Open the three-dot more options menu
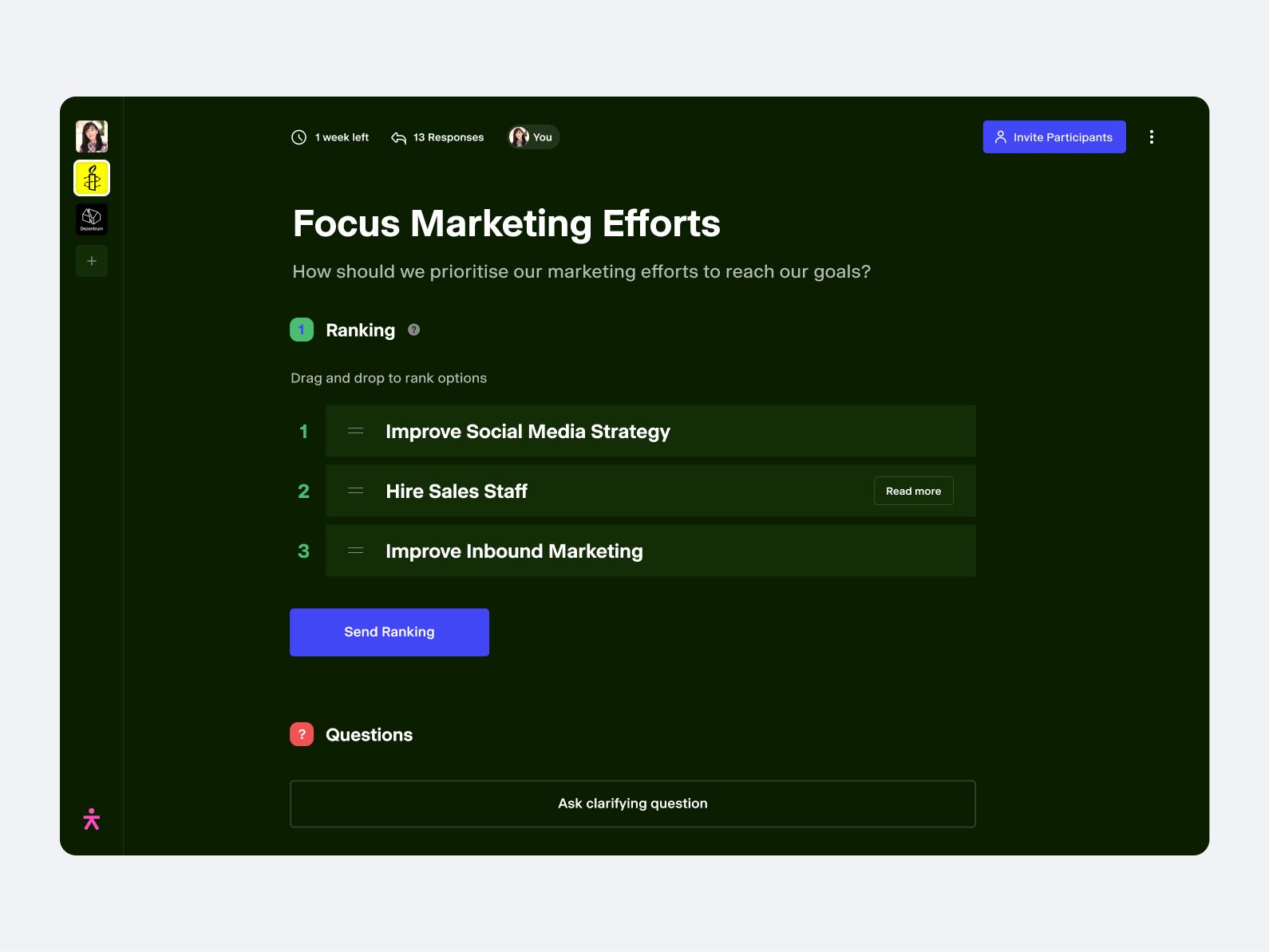This screenshot has height=952, width=1269. 1151,137
